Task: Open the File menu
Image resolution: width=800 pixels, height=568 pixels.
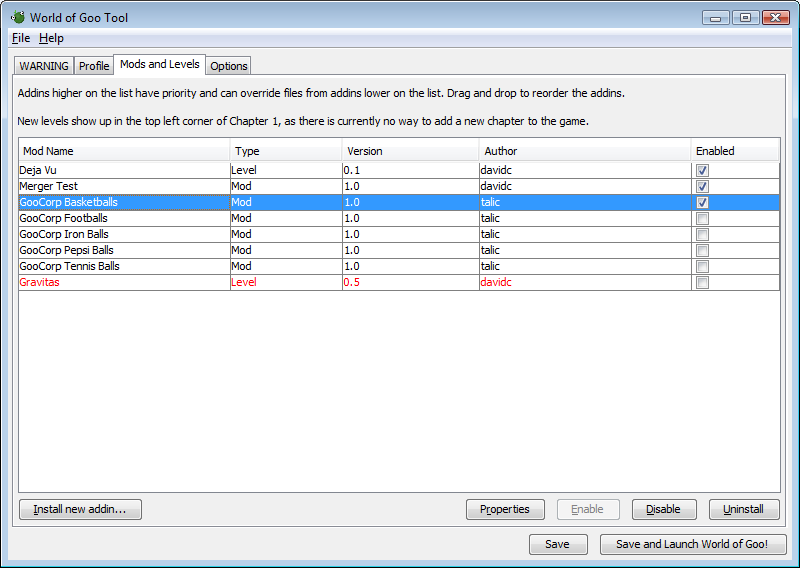Action: [x=21, y=38]
